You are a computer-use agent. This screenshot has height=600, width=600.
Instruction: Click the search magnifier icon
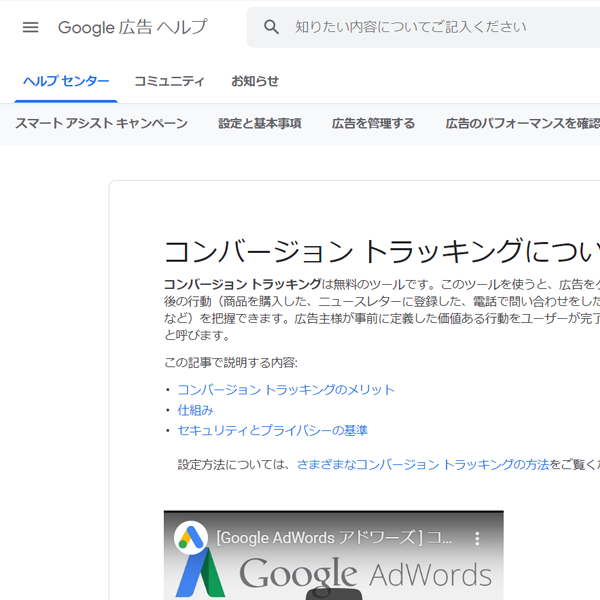pos(271,27)
